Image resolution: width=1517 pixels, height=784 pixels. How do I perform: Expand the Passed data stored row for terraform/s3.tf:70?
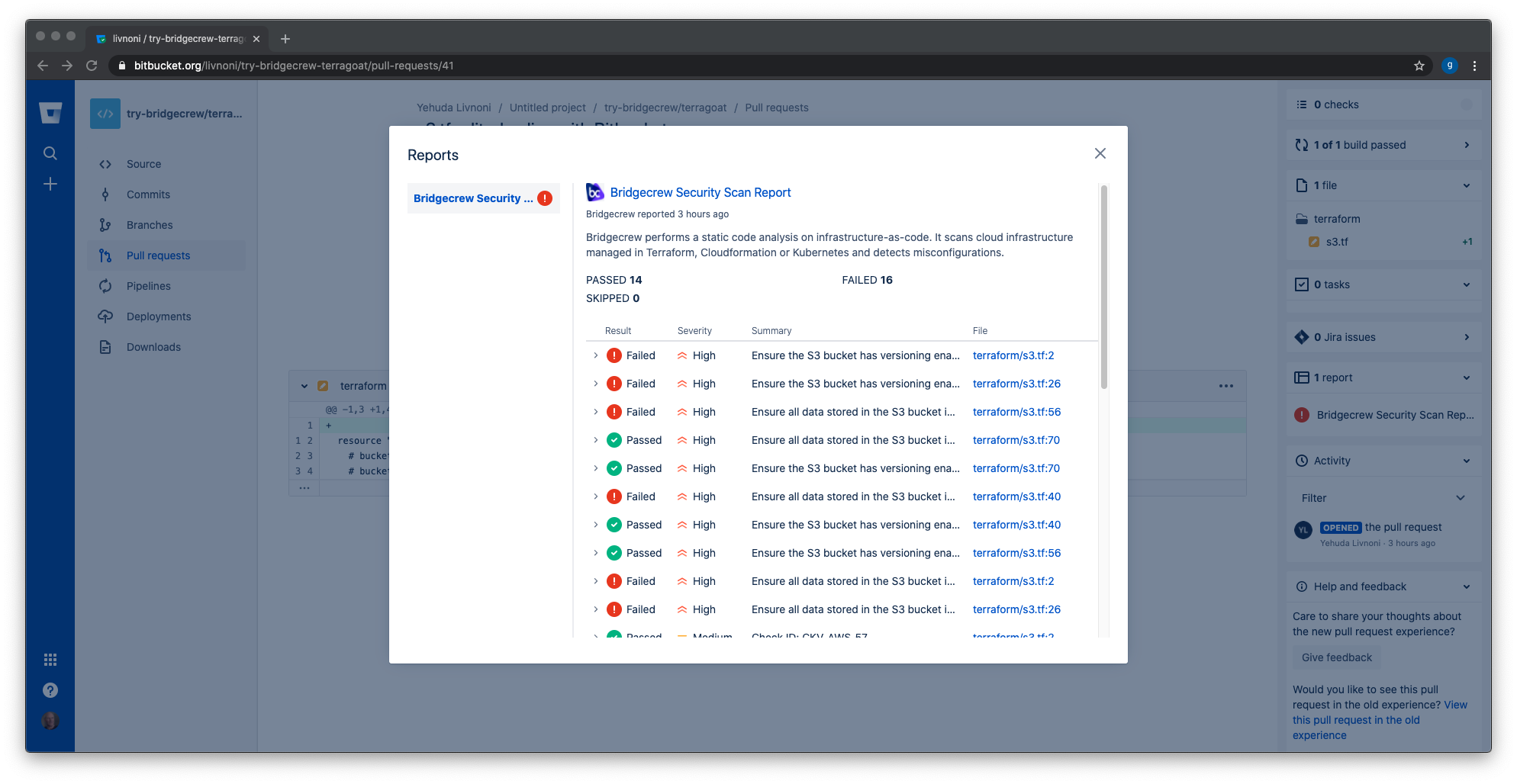click(x=596, y=440)
